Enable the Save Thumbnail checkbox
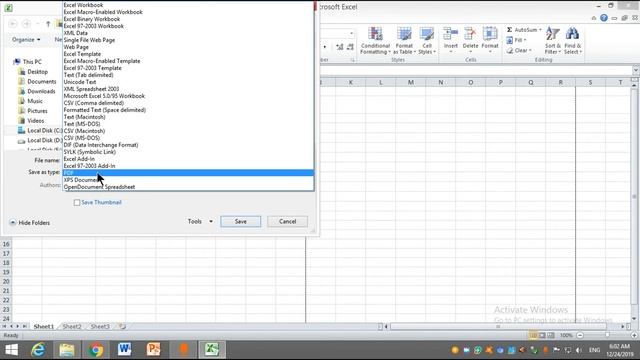The image size is (640, 360). click(x=77, y=202)
